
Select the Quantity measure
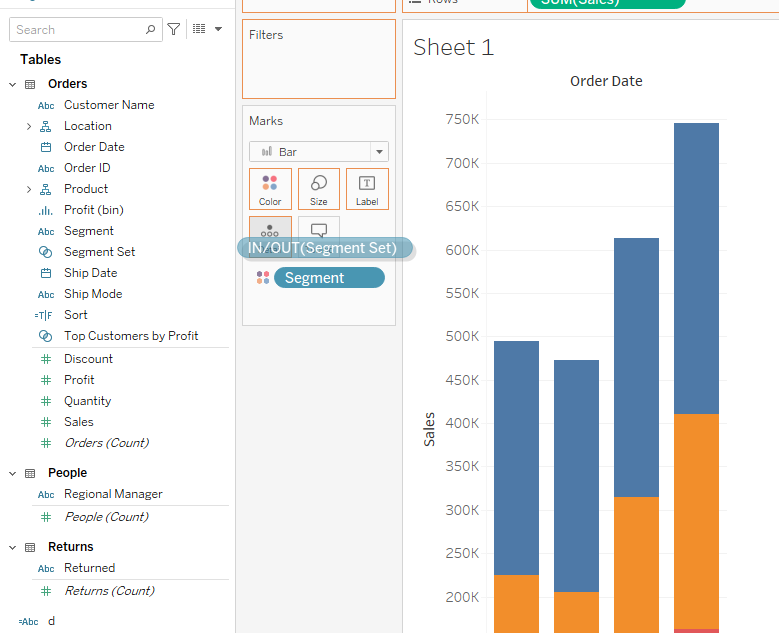point(87,401)
